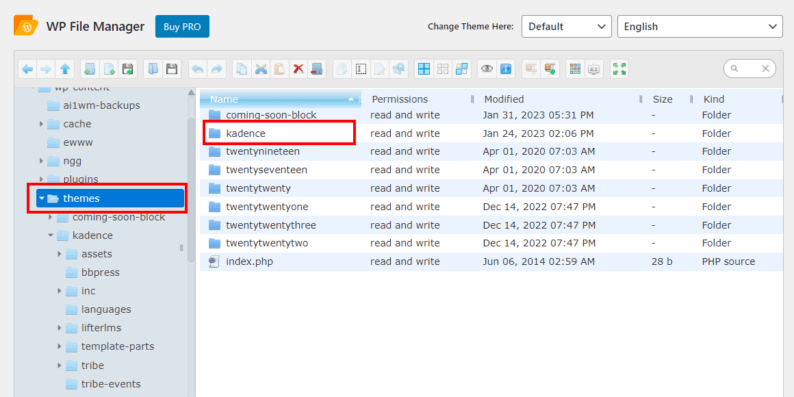Go to parent folder with up arrow
Image resolution: width=794 pixels, height=397 pixels.
pyautogui.click(x=65, y=69)
